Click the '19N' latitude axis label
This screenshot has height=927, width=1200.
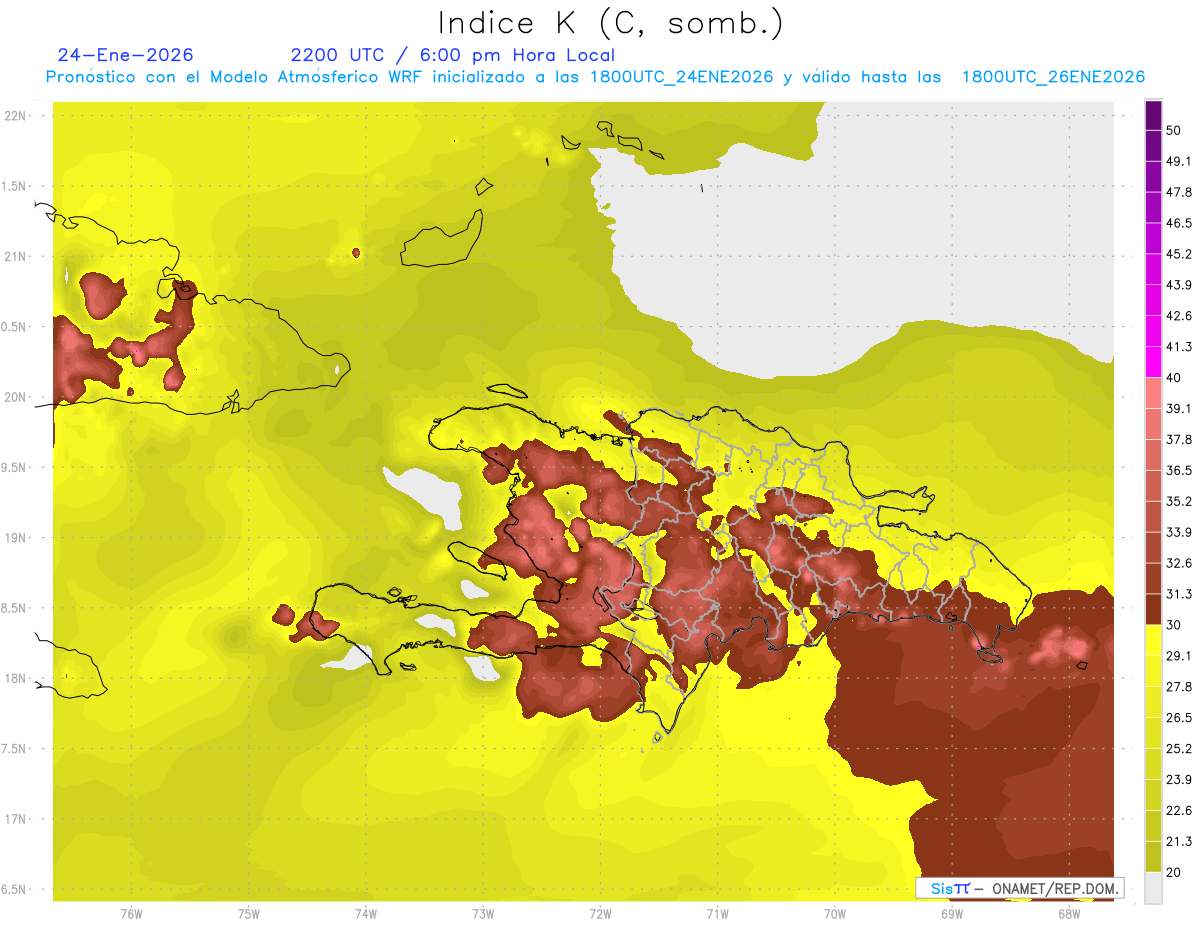[x=16, y=537]
